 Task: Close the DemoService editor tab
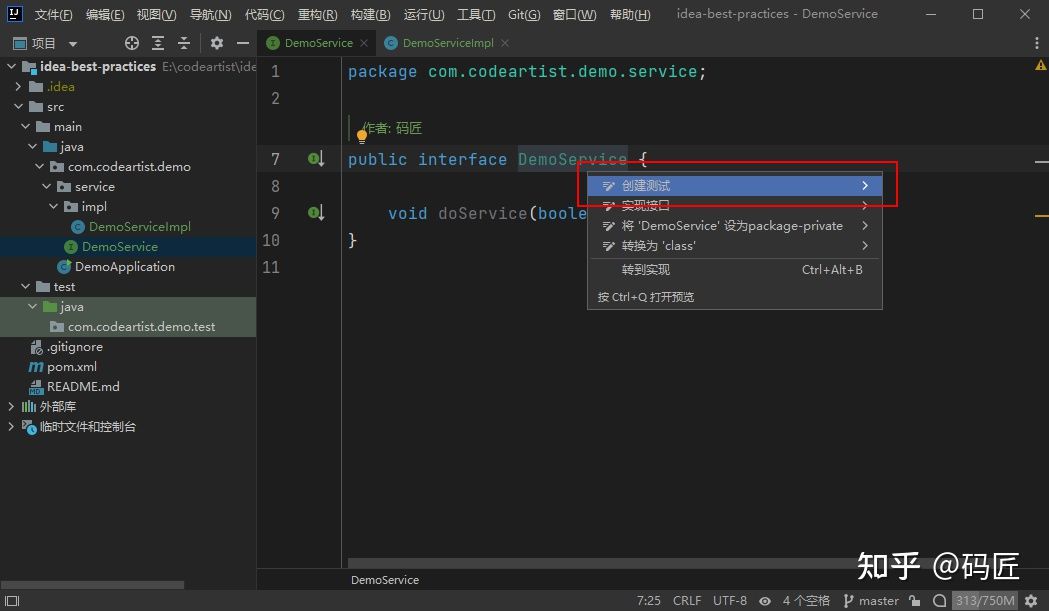pos(364,43)
